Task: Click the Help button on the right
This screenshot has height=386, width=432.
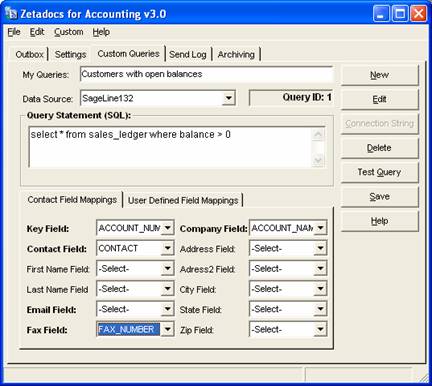Action: (x=379, y=221)
